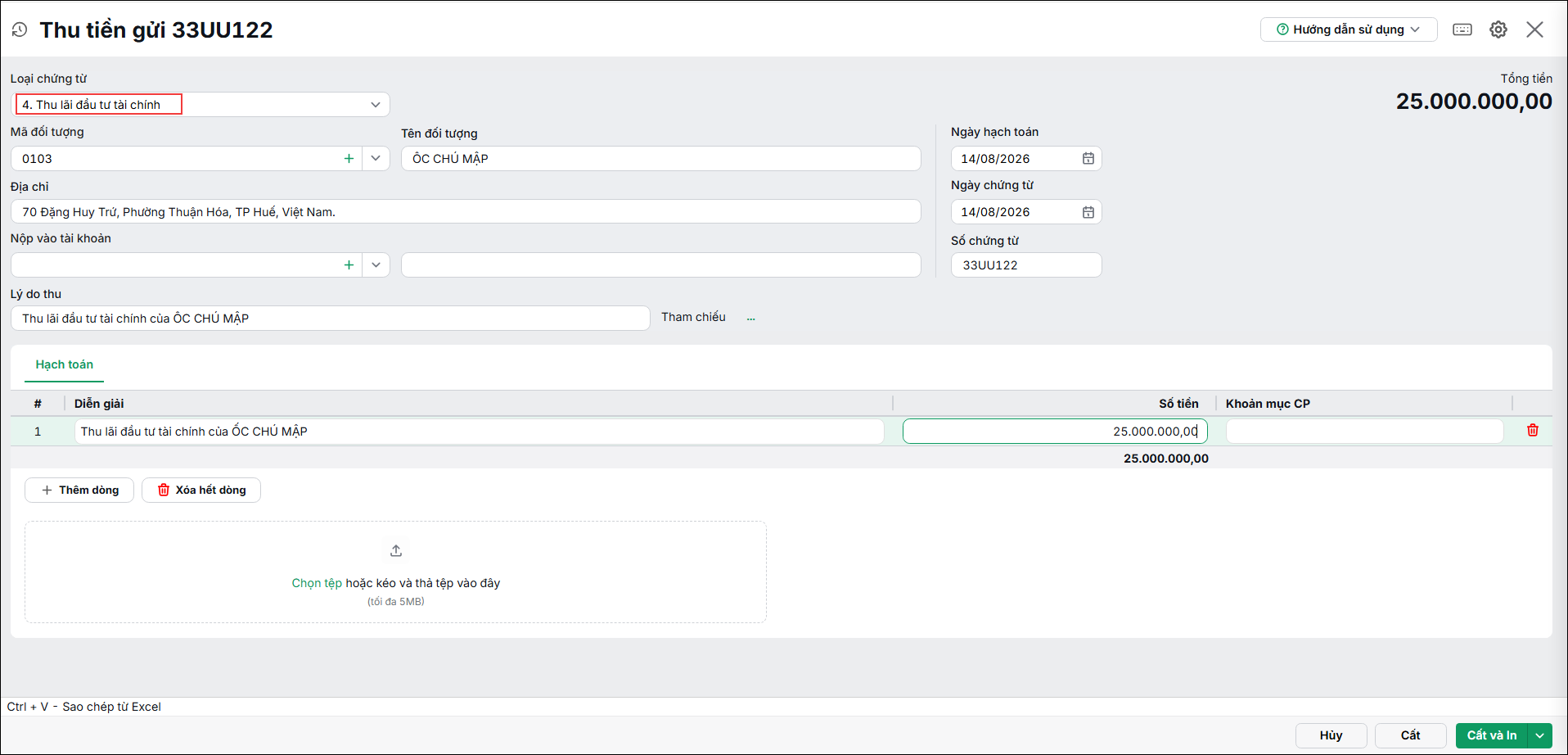Expand Nộp vào tài khoản dropdown arrow
The width and height of the screenshot is (1568, 755).
(376, 265)
